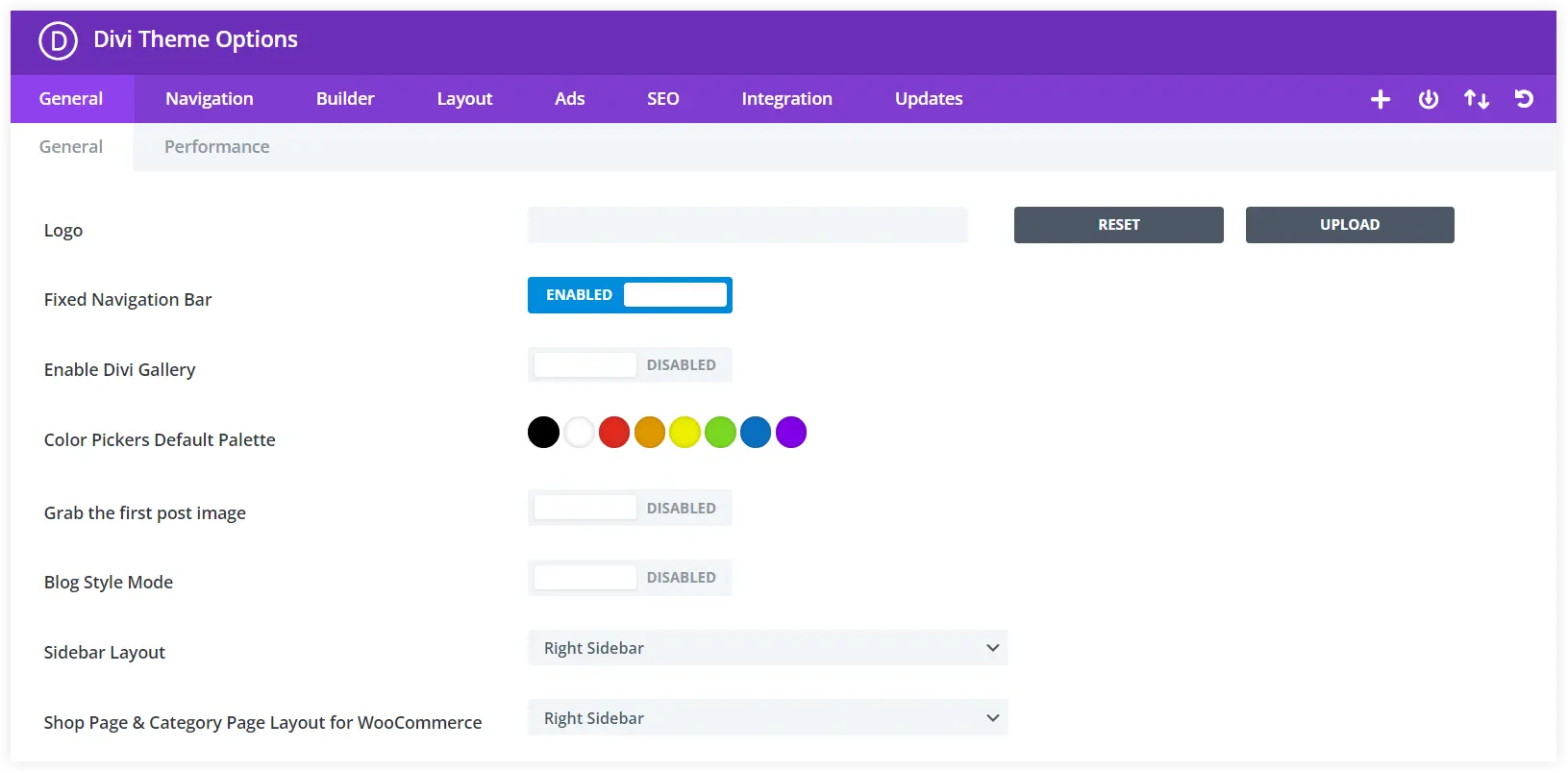This screenshot has width=1568, height=773.
Task: Click the UPLOAD logo button
Action: coord(1350,225)
